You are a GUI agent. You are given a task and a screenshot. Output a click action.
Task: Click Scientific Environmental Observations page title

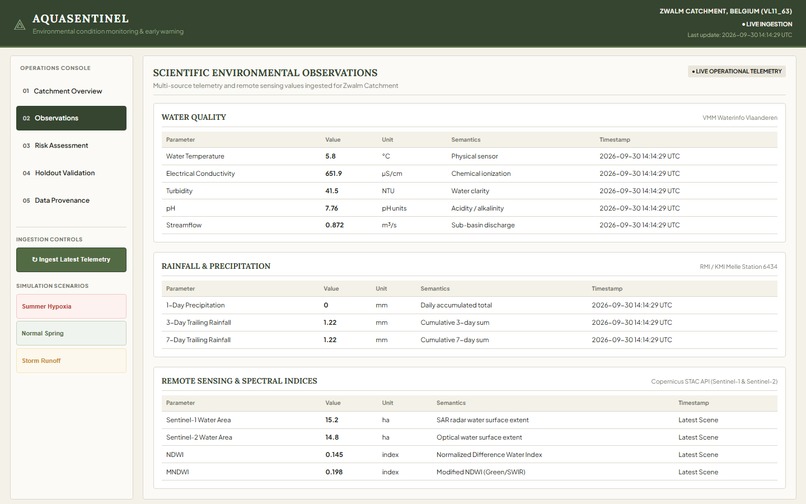click(x=265, y=73)
